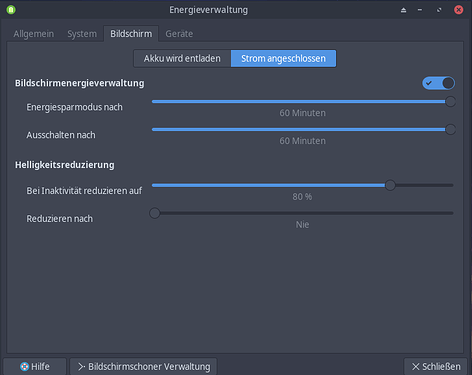The width and height of the screenshot is (472, 375).
Task: Click the Reduzieren nach slider handle
Action: [155, 213]
